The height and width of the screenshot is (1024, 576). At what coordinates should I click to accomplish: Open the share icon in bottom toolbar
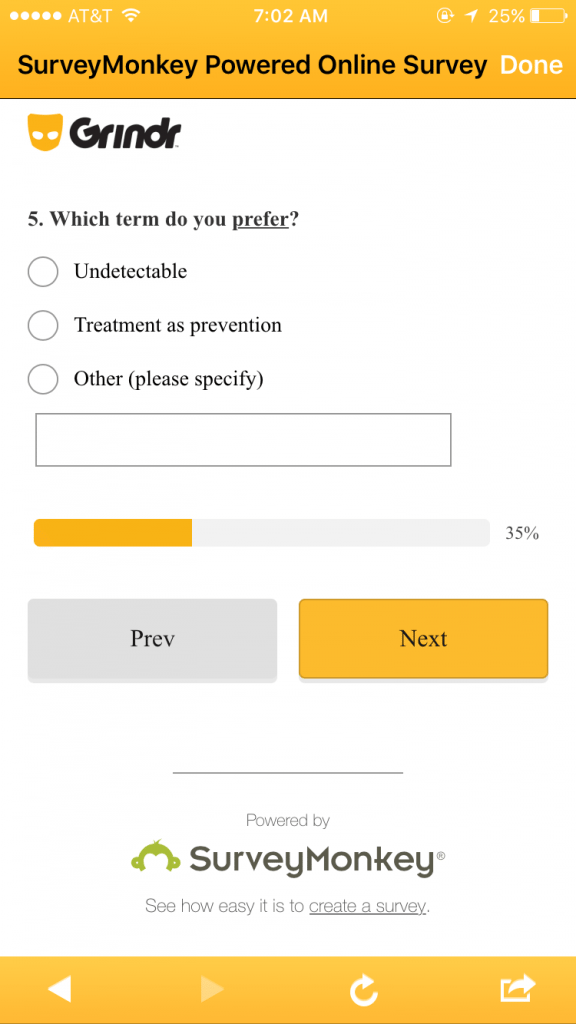[517, 988]
